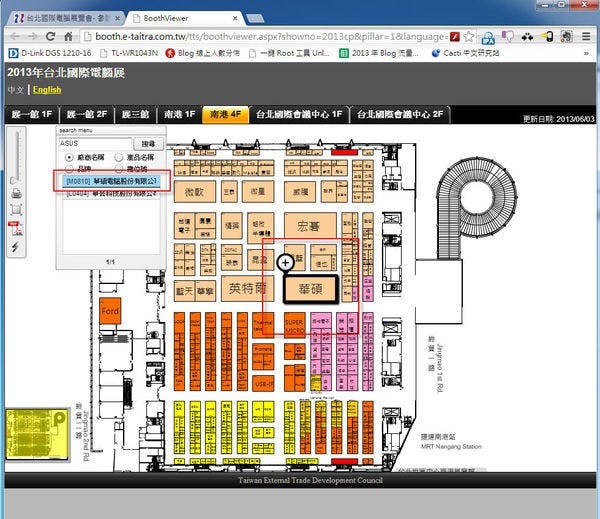Viewport: 600px width, 519px height.
Task: Switch to the 台北國際會議中心 2F tab
Action: point(400,114)
